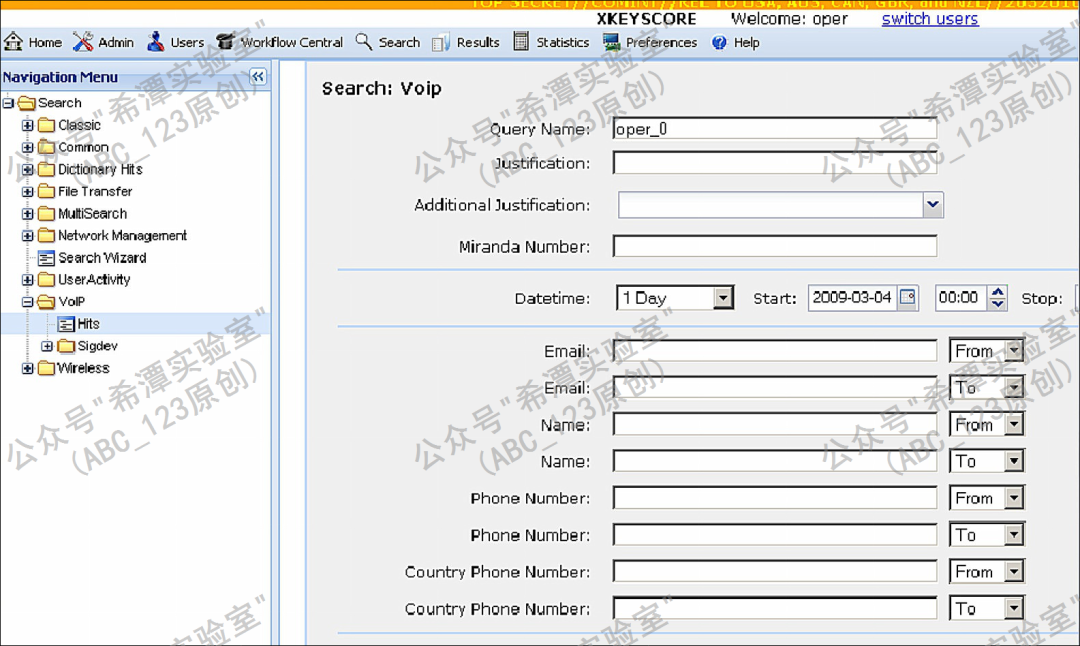Image resolution: width=1080 pixels, height=646 pixels.
Task: Click the Common folder icon
Action: click(46, 147)
